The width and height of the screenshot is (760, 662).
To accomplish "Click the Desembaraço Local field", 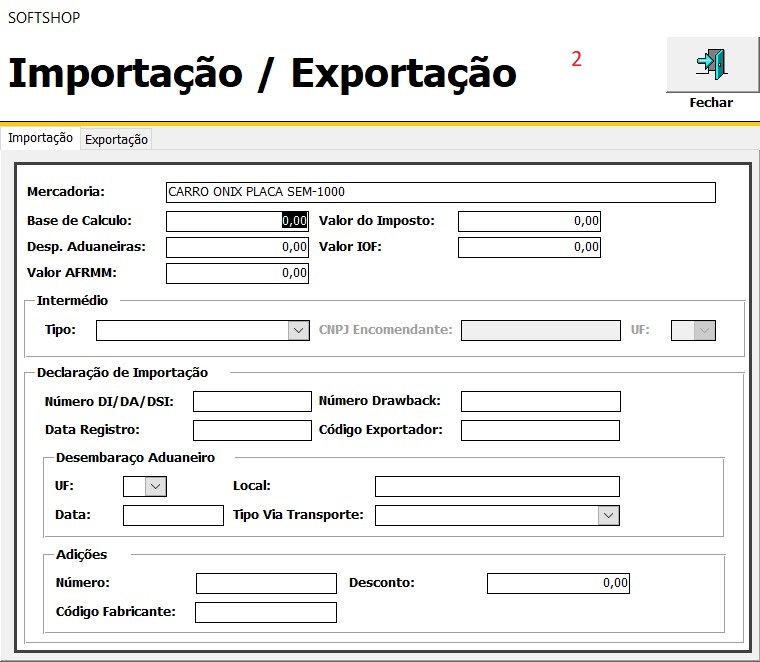I will 497,487.
